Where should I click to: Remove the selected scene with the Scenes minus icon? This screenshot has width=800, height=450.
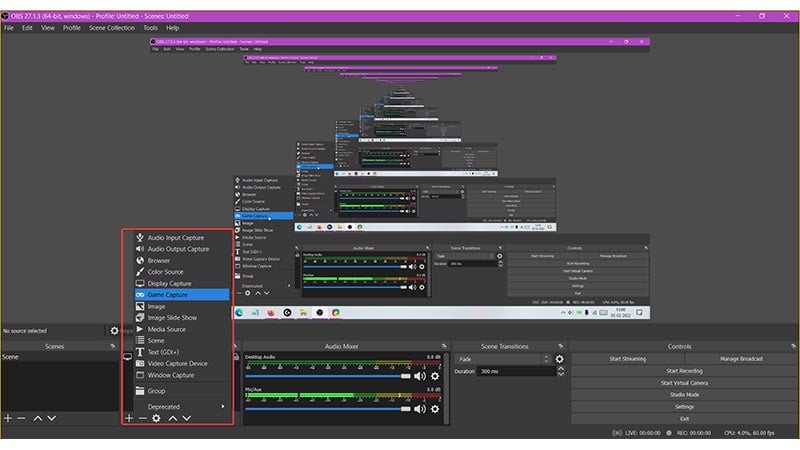pyautogui.click(x=21, y=418)
